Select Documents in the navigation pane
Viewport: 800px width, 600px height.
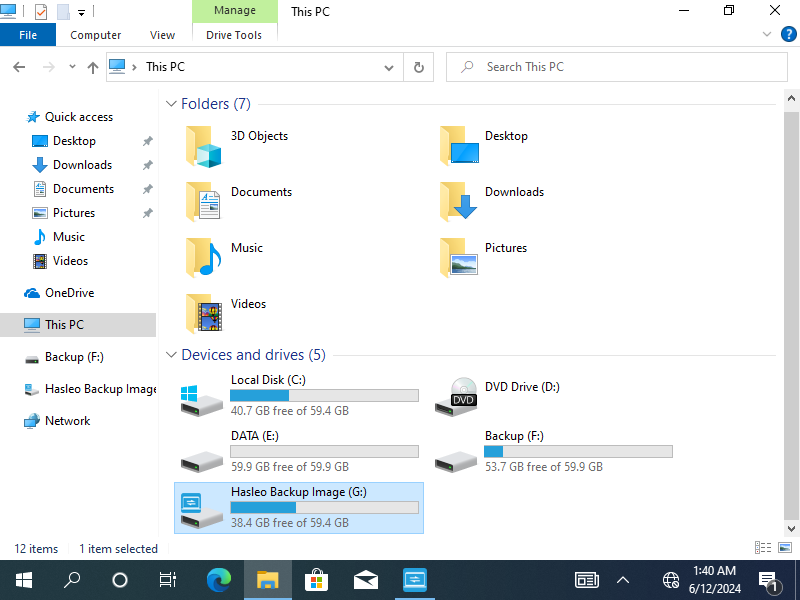[83, 189]
